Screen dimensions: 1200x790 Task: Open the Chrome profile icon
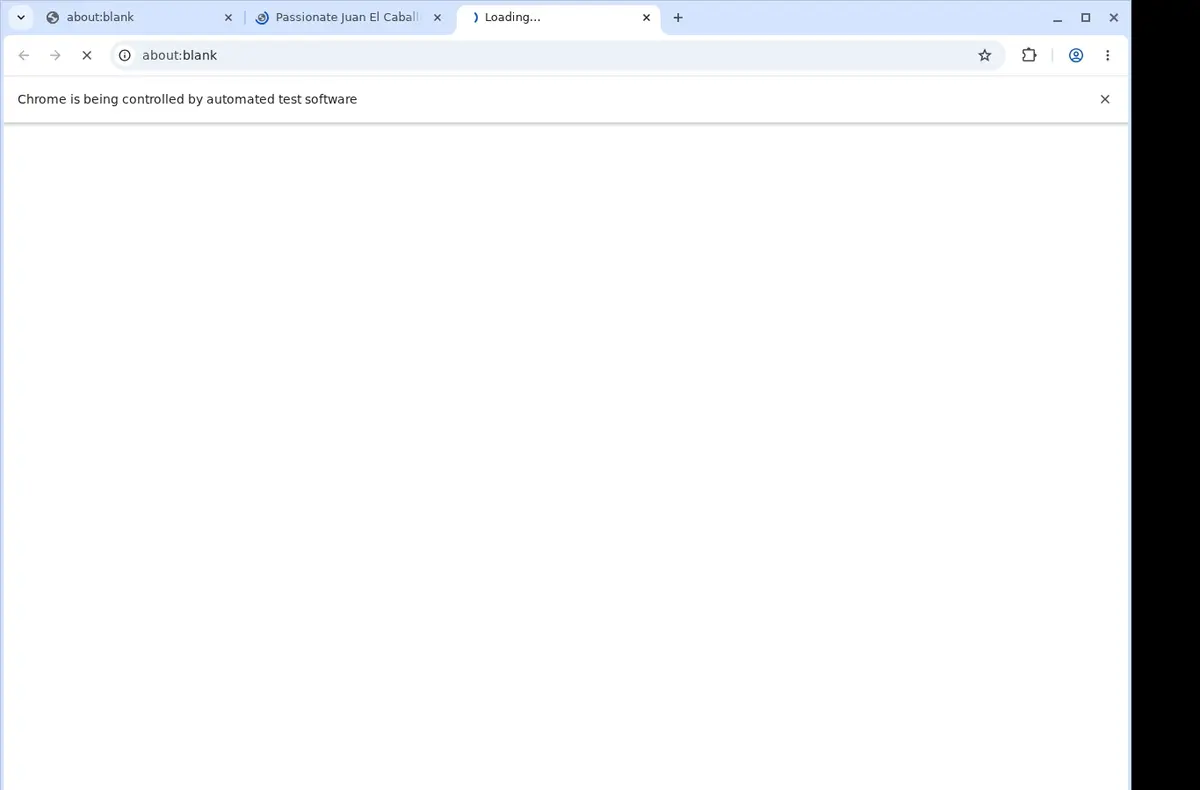tap(1076, 55)
